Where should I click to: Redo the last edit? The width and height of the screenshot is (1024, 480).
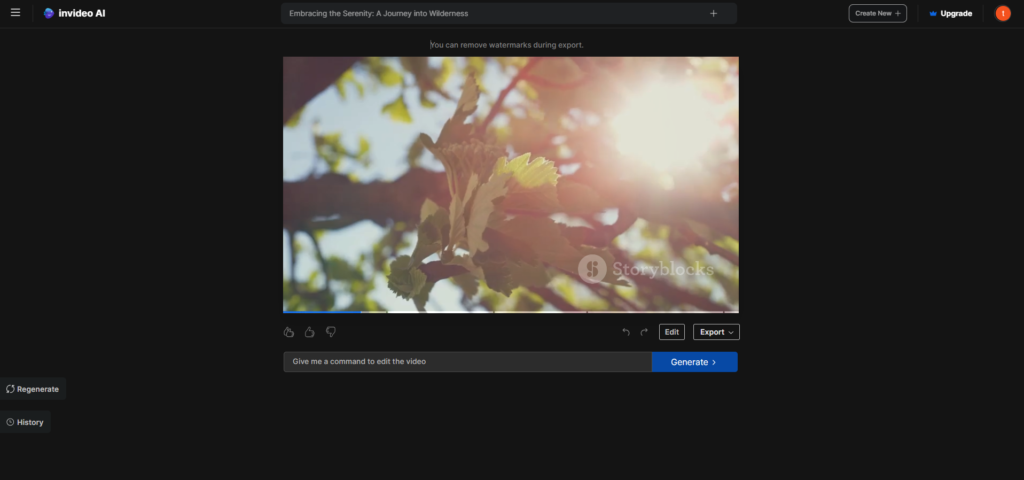click(x=644, y=332)
